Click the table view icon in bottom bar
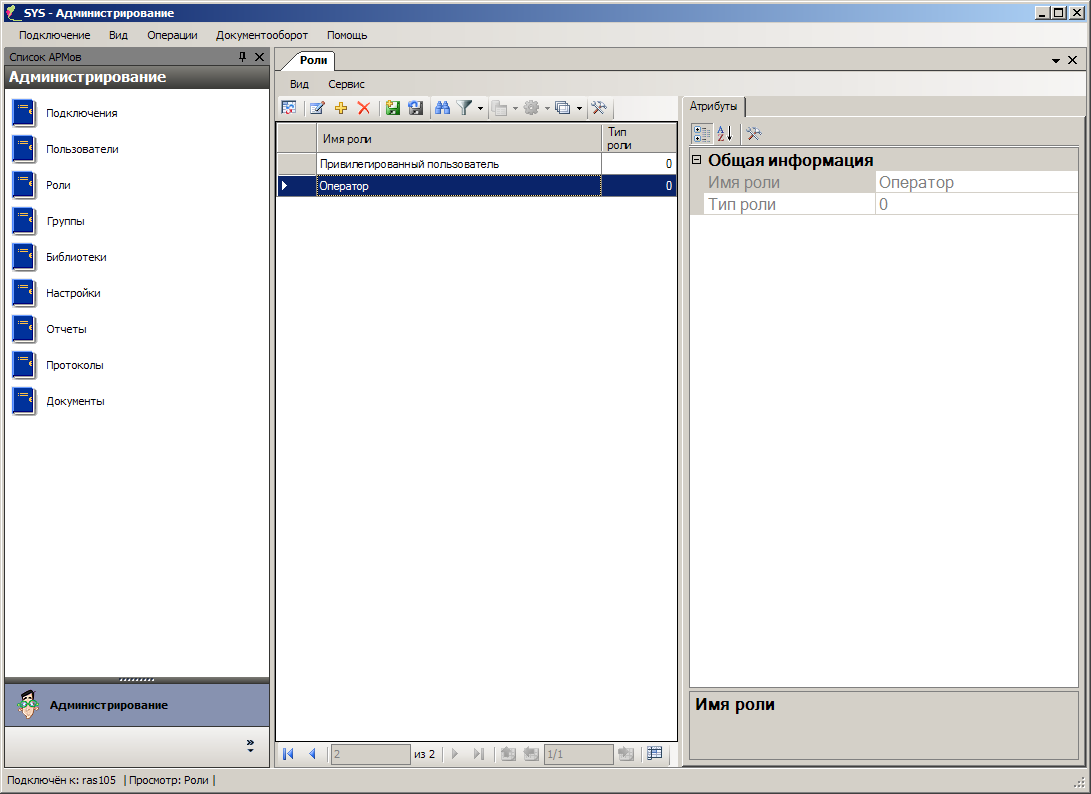 click(x=655, y=754)
